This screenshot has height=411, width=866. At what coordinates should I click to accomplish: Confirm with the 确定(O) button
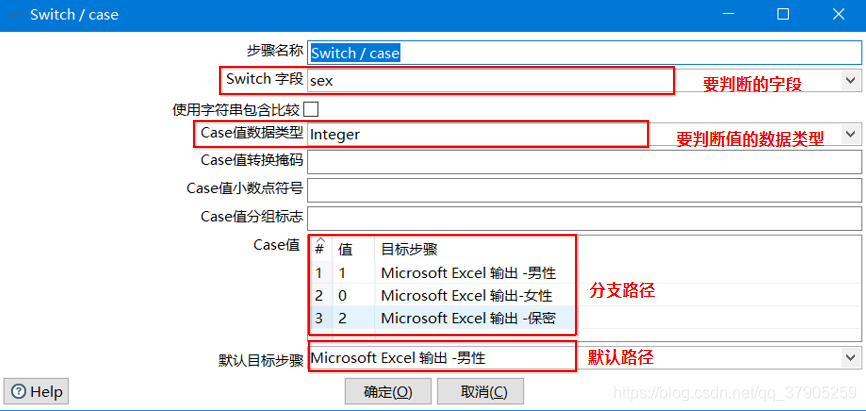point(388,392)
